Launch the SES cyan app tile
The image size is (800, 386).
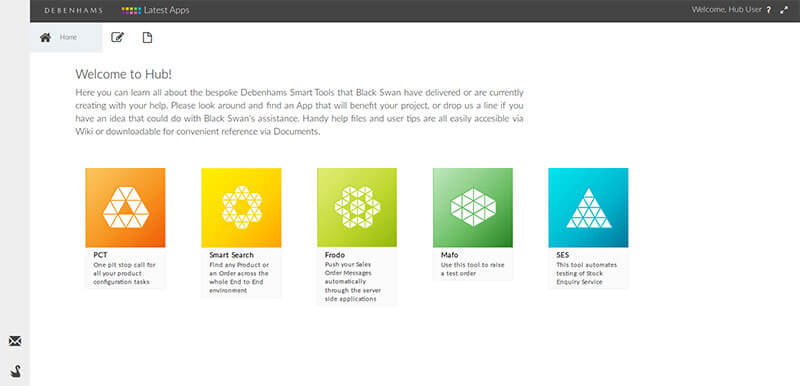pyautogui.click(x=588, y=208)
